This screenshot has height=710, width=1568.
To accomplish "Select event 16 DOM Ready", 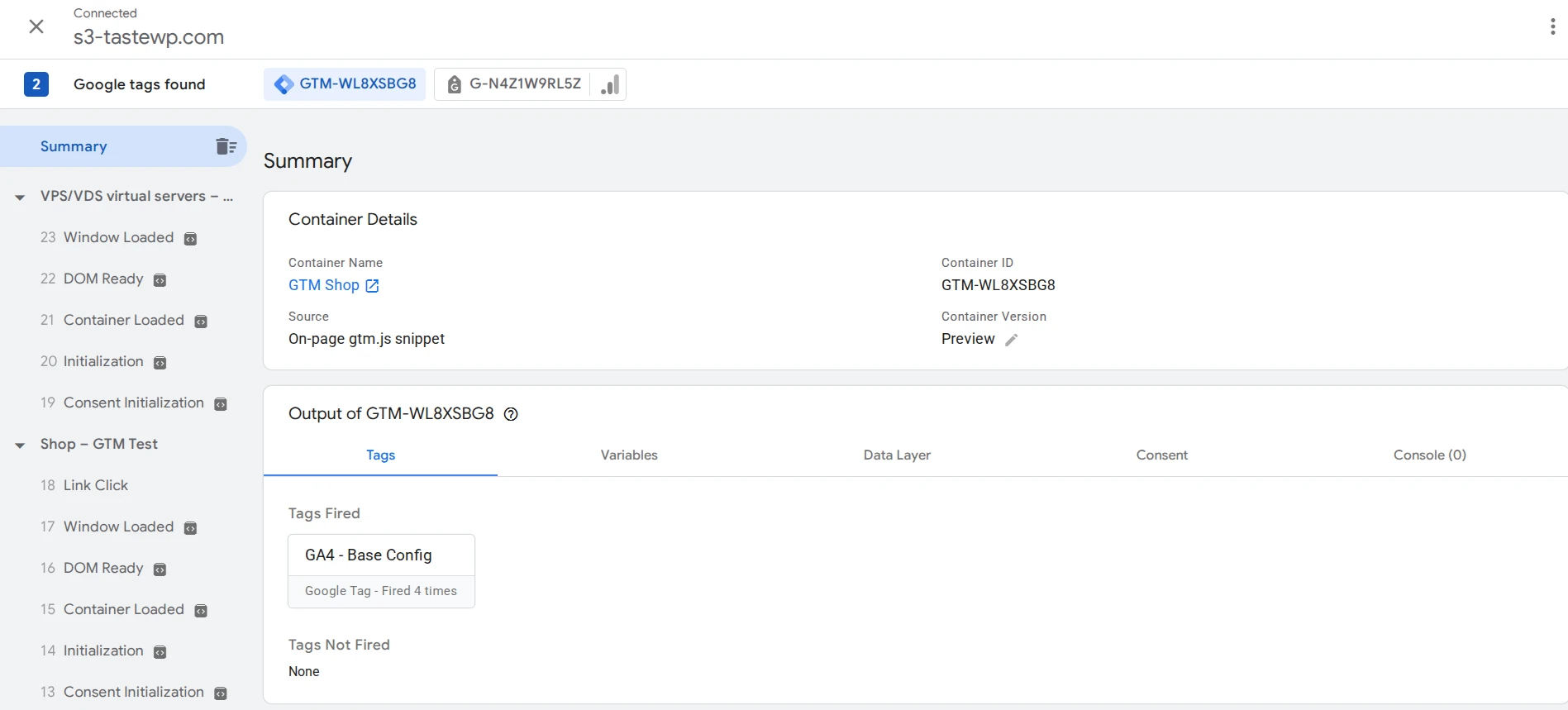I will point(92,568).
